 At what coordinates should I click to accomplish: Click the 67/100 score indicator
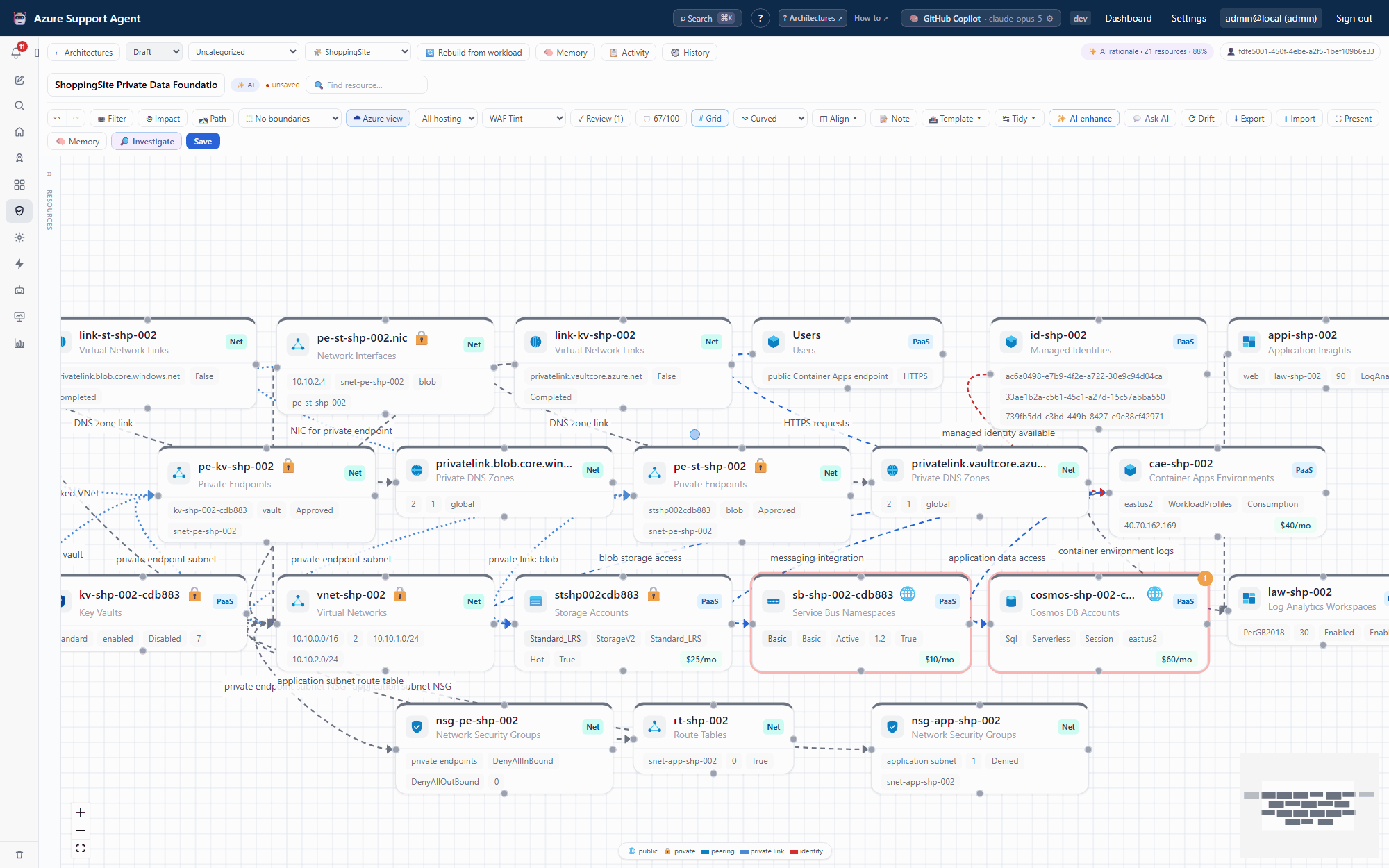click(x=661, y=119)
